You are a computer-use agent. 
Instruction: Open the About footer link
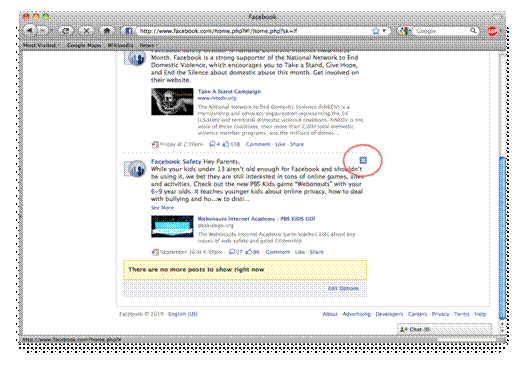tap(330, 314)
